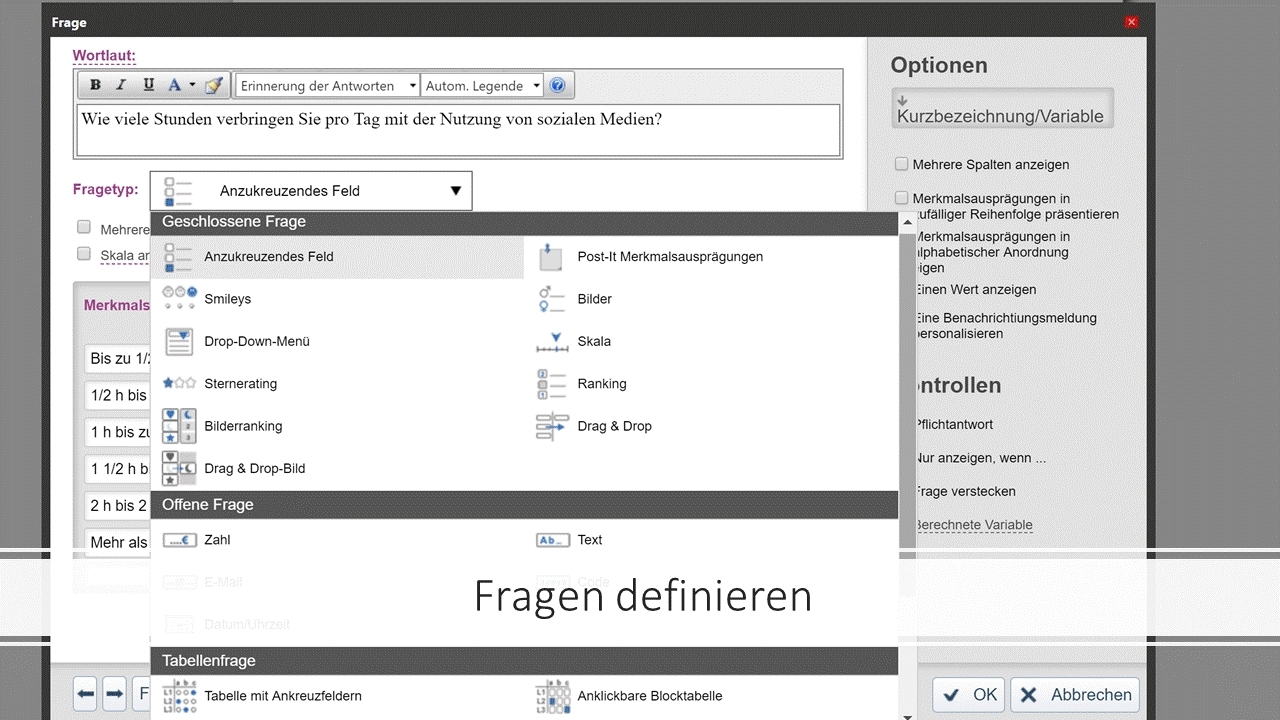1280x720 pixels.
Task: Apply italic formatting in the Wortlaut toolbar
Action: (x=121, y=85)
